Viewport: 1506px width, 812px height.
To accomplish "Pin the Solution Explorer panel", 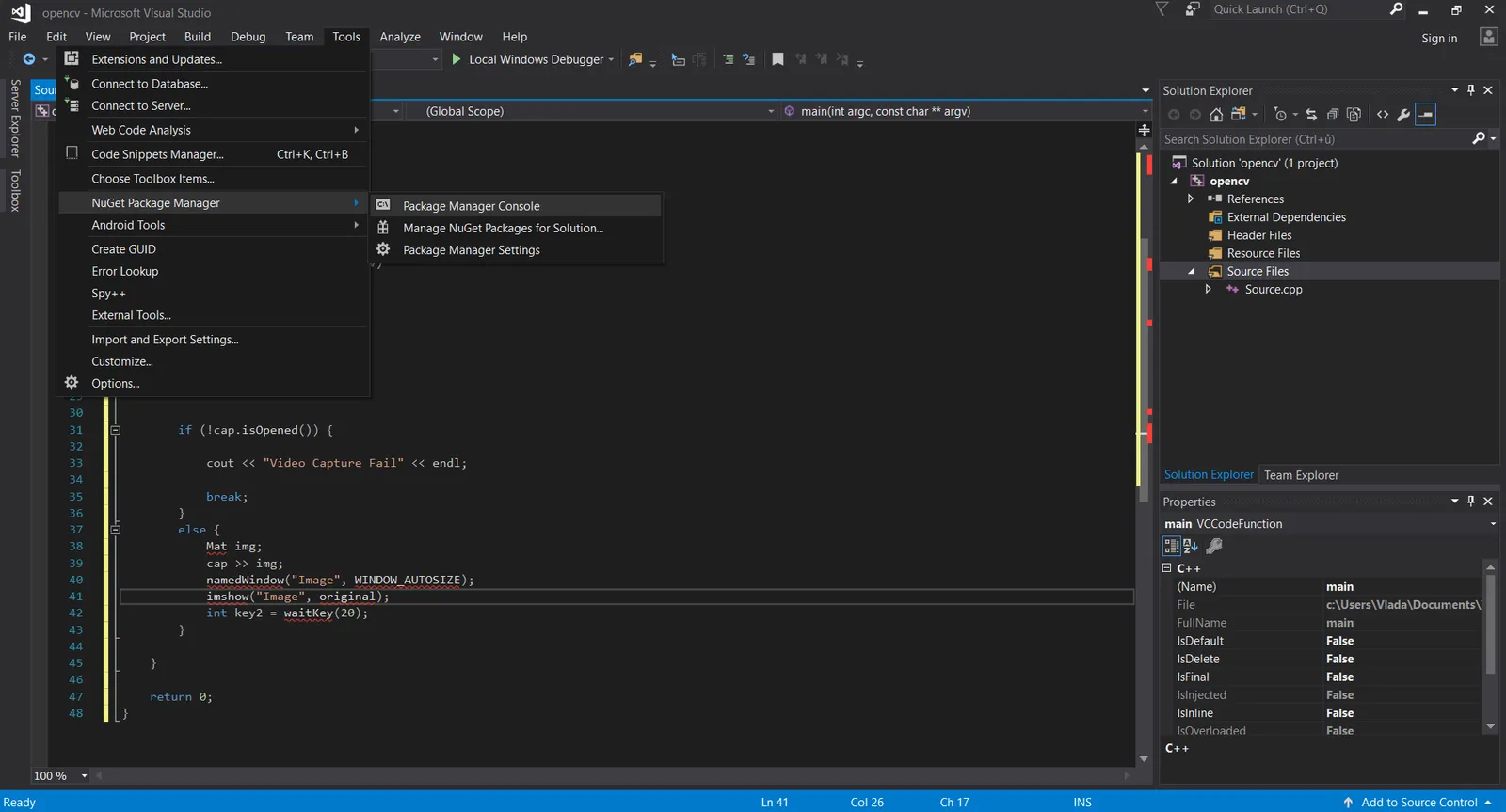I will coord(1471,90).
